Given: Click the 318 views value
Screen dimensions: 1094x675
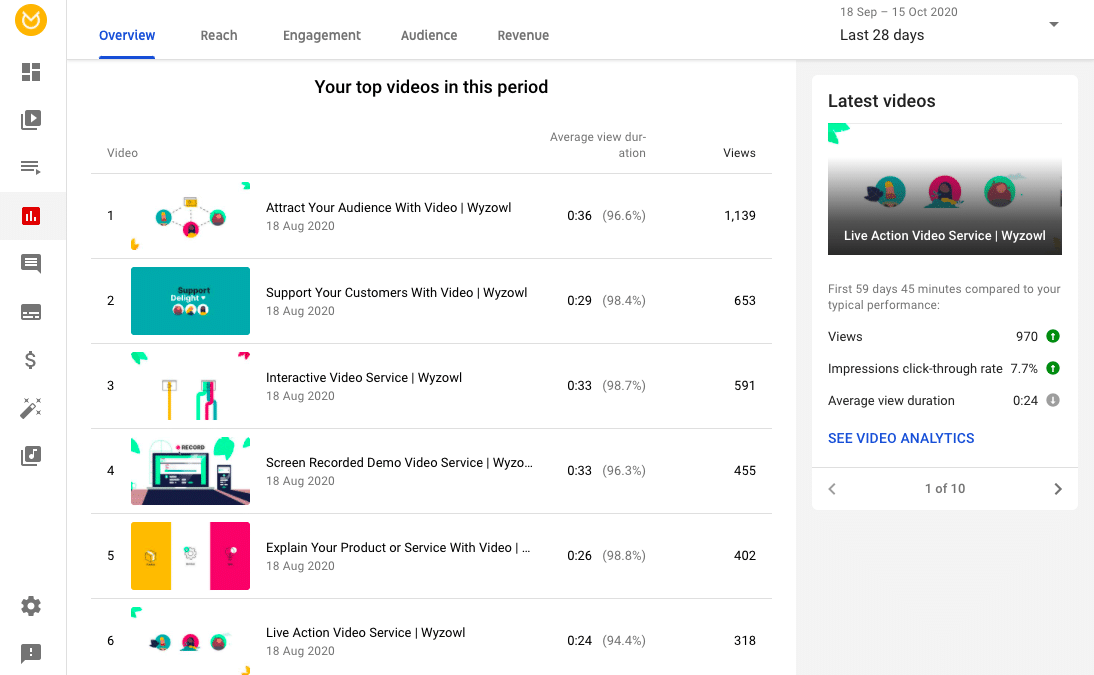Looking at the screenshot, I should 744,641.
